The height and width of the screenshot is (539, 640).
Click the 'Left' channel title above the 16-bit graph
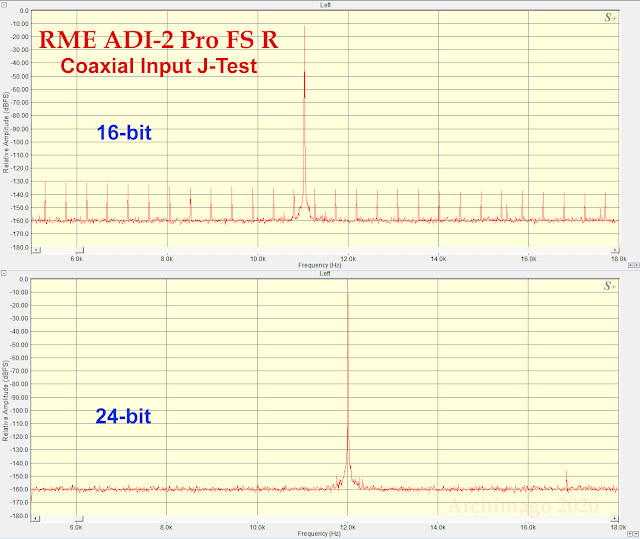pyautogui.click(x=325, y=5)
